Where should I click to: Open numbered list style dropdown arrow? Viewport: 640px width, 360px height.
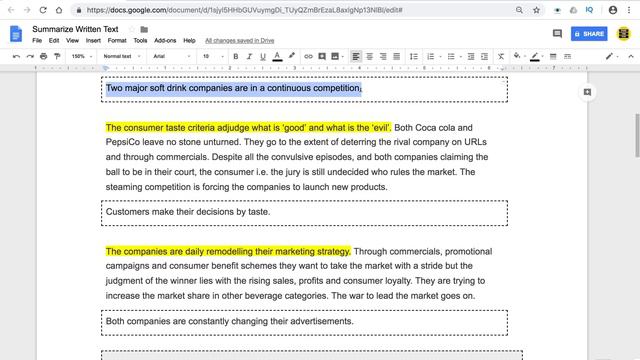[440, 57]
